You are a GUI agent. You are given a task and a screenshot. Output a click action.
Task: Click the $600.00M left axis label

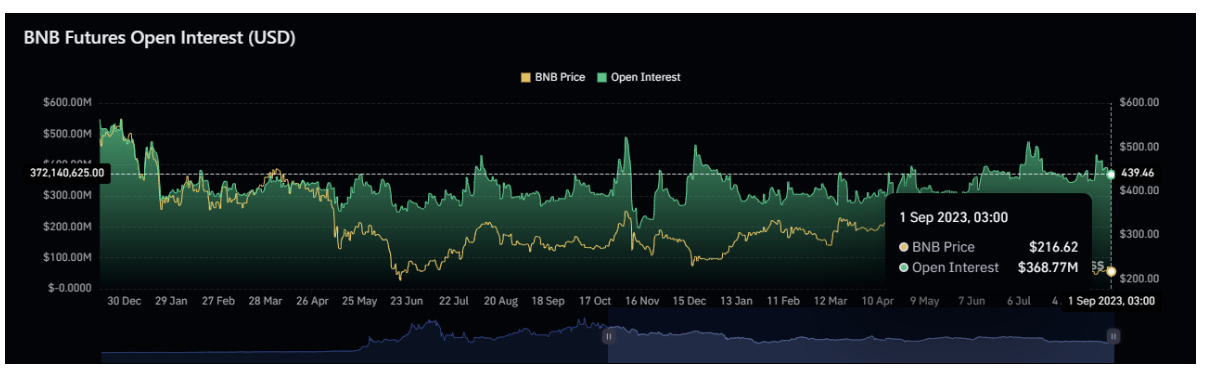[67, 102]
